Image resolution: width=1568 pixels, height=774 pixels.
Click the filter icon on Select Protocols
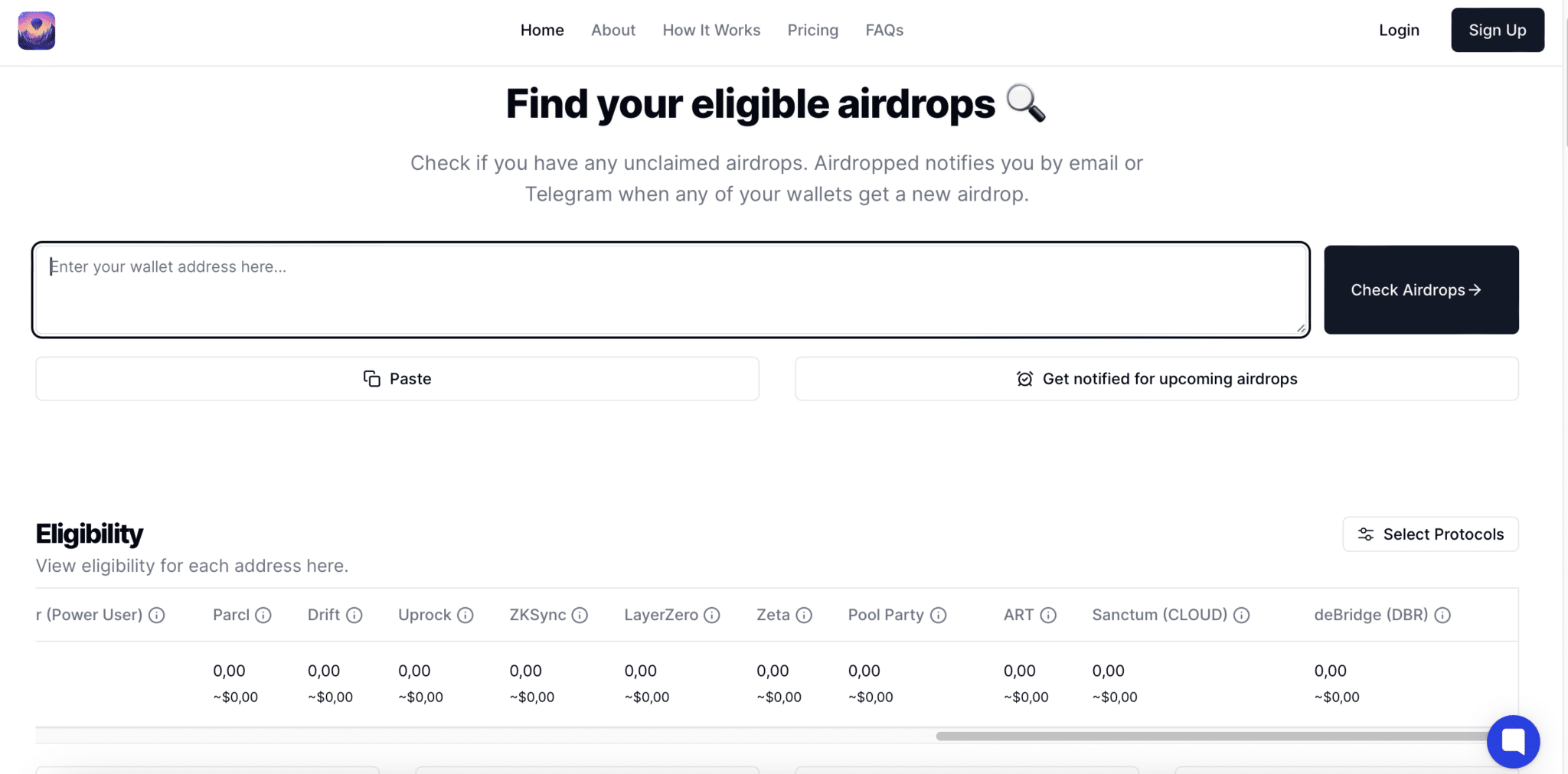pos(1367,534)
